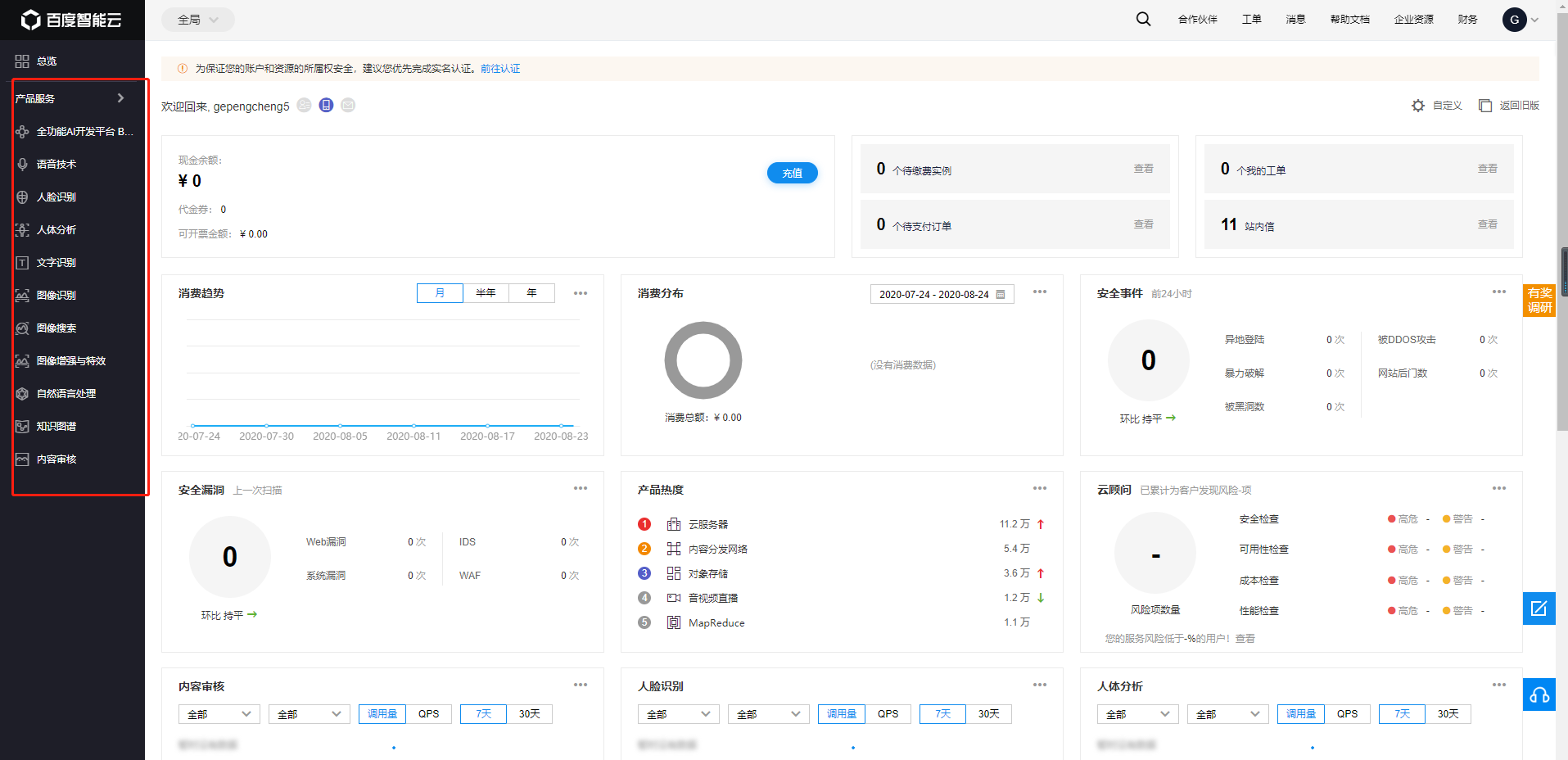1568x760 pixels.
Task: Open 图像增强与特效 in sidebar
Action: pyautogui.click(x=61, y=360)
